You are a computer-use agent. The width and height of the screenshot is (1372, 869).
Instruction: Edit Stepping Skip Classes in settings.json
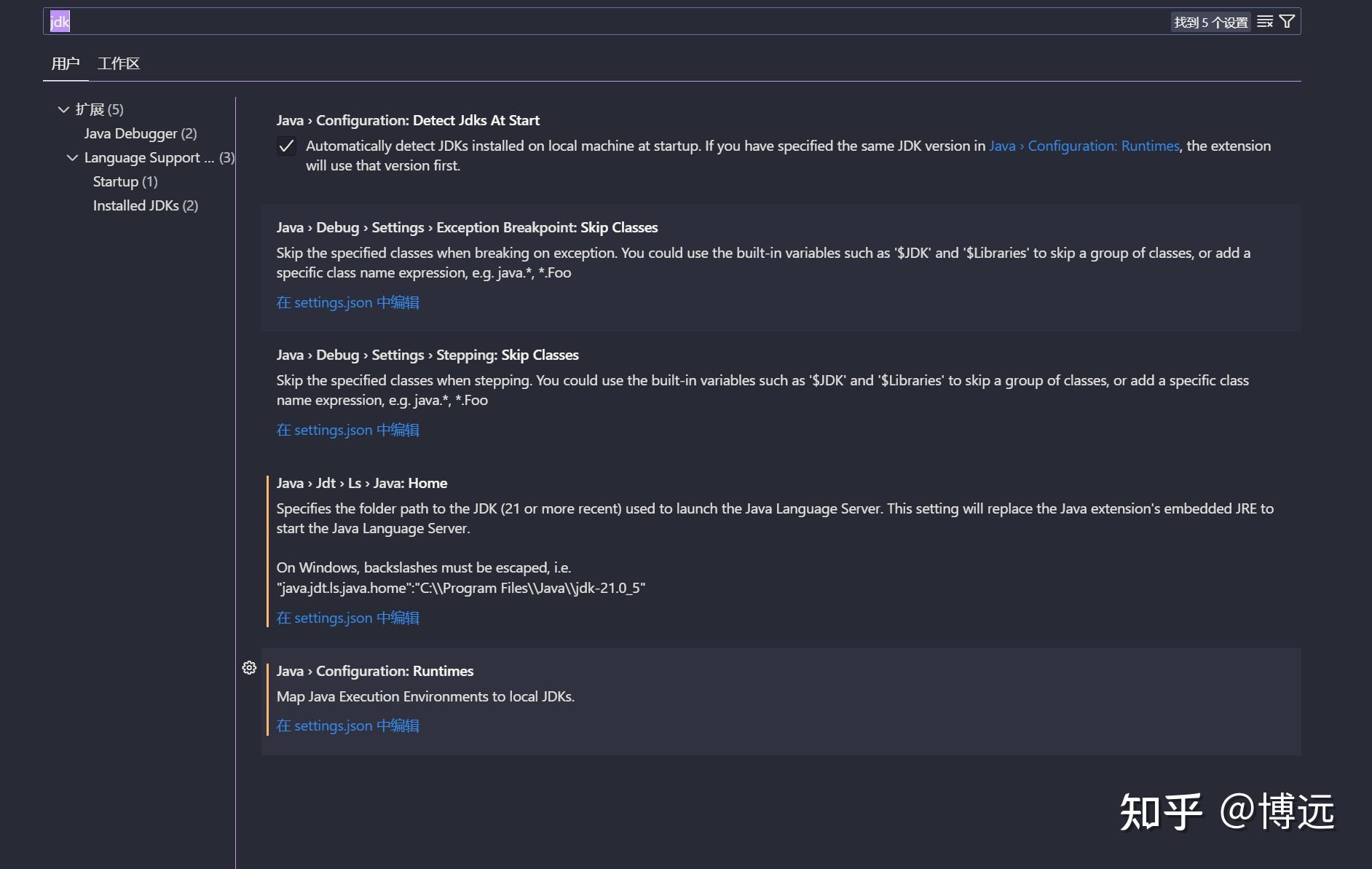[347, 430]
